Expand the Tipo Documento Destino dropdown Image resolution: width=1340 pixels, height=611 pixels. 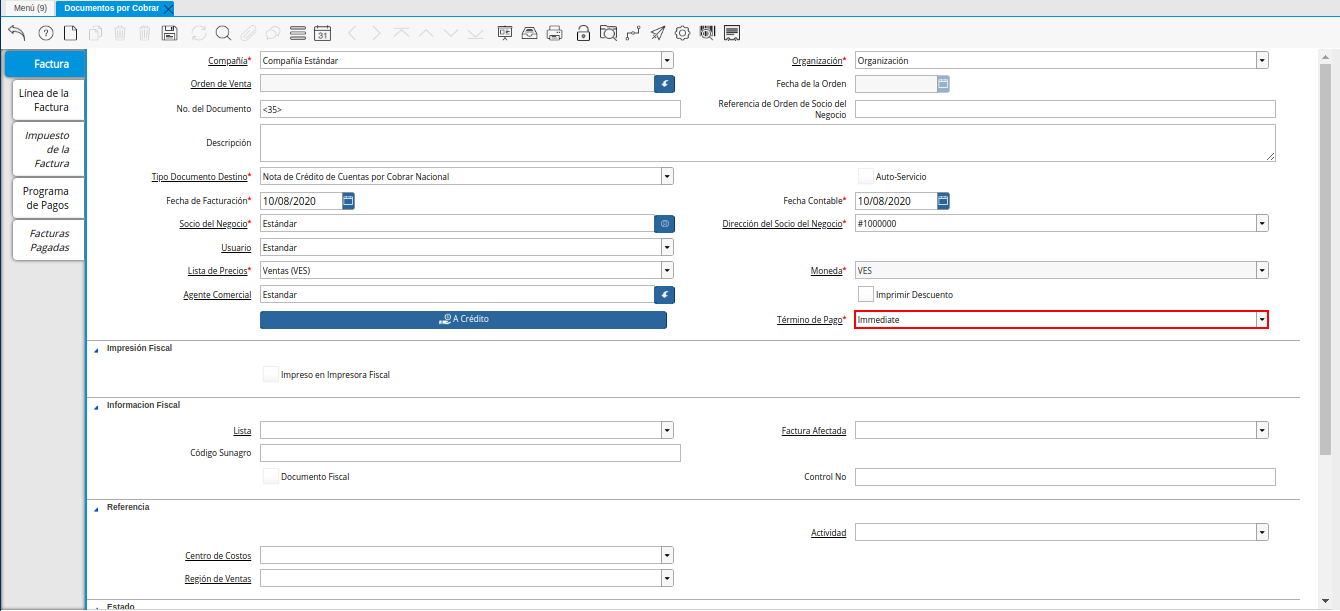666,177
